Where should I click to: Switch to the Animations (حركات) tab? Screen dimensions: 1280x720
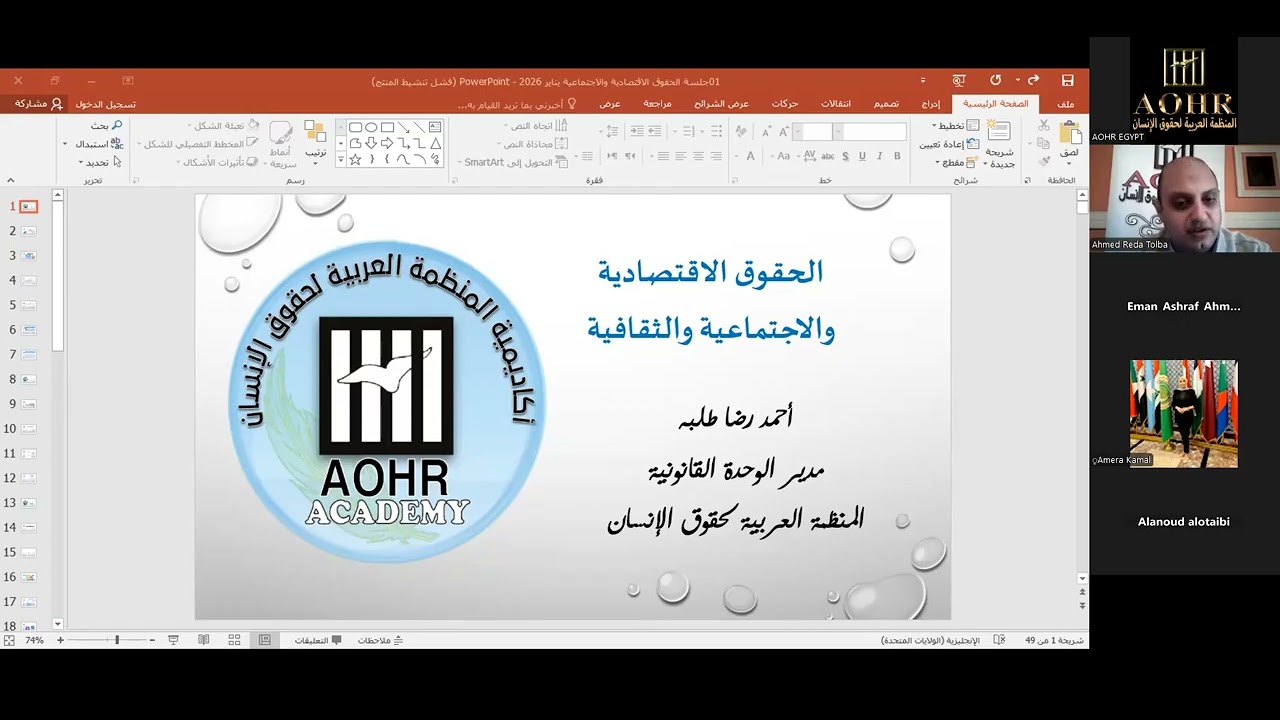click(785, 104)
